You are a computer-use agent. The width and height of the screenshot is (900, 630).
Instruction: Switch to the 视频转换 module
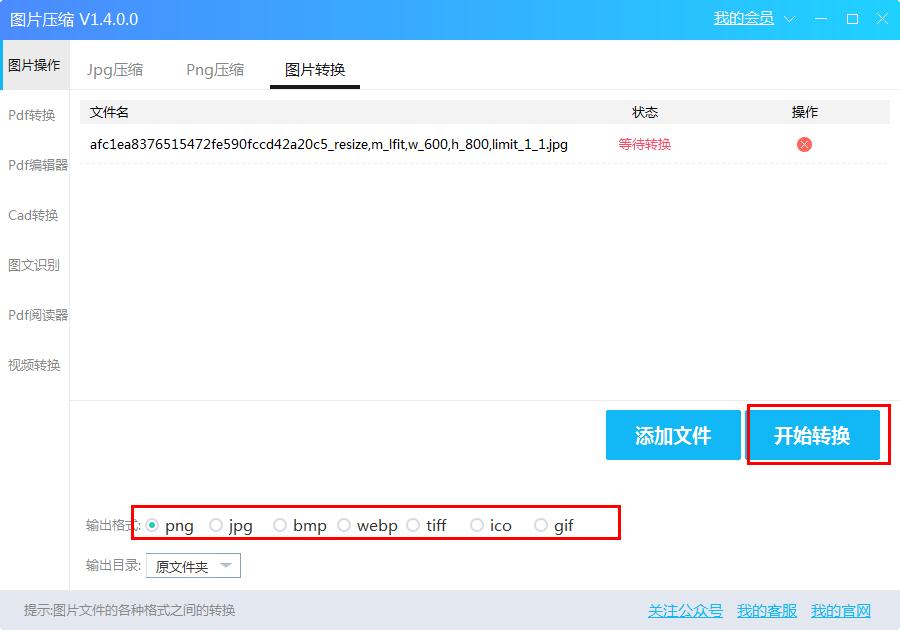(35, 365)
